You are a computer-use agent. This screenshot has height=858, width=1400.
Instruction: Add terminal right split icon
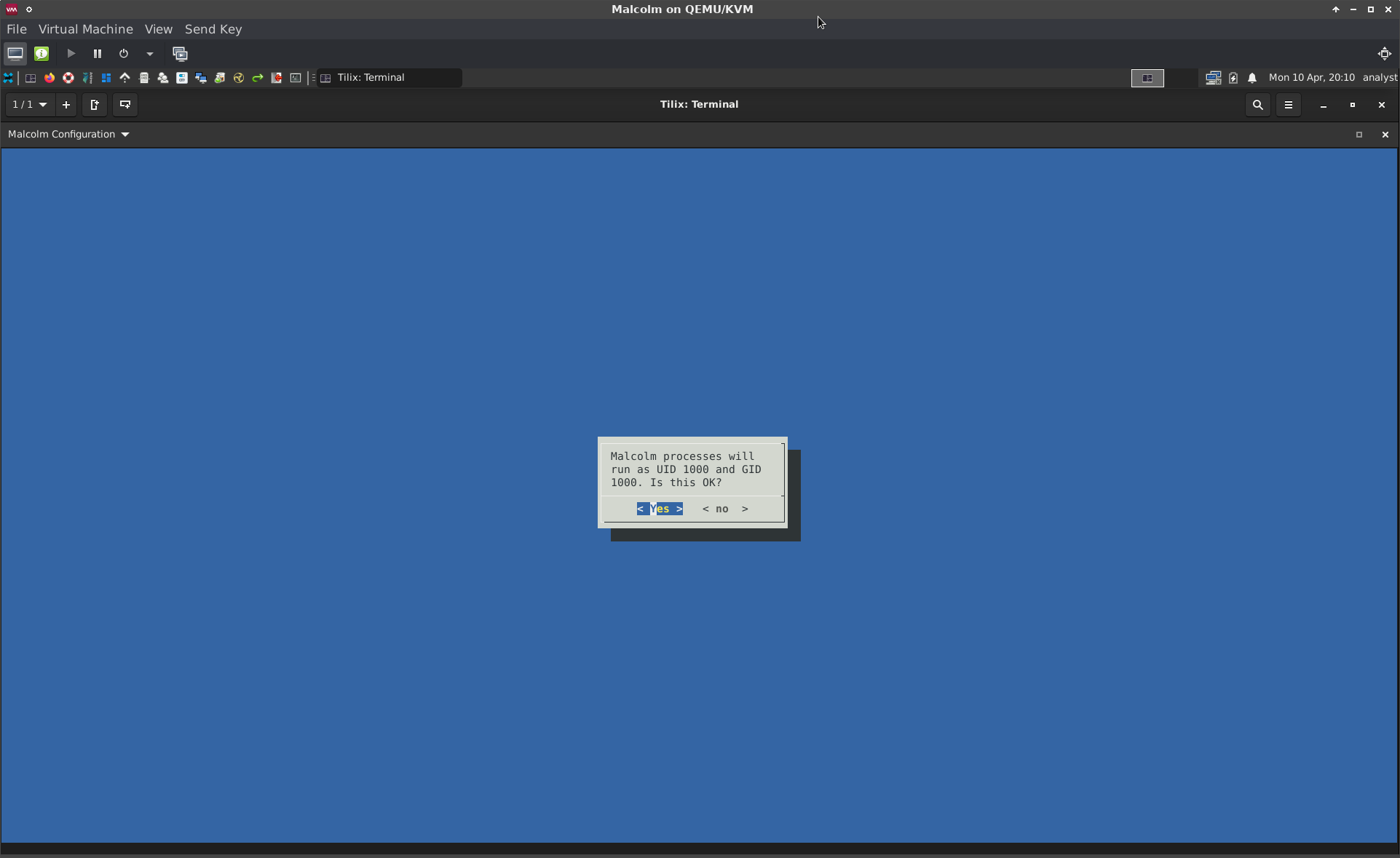point(95,105)
